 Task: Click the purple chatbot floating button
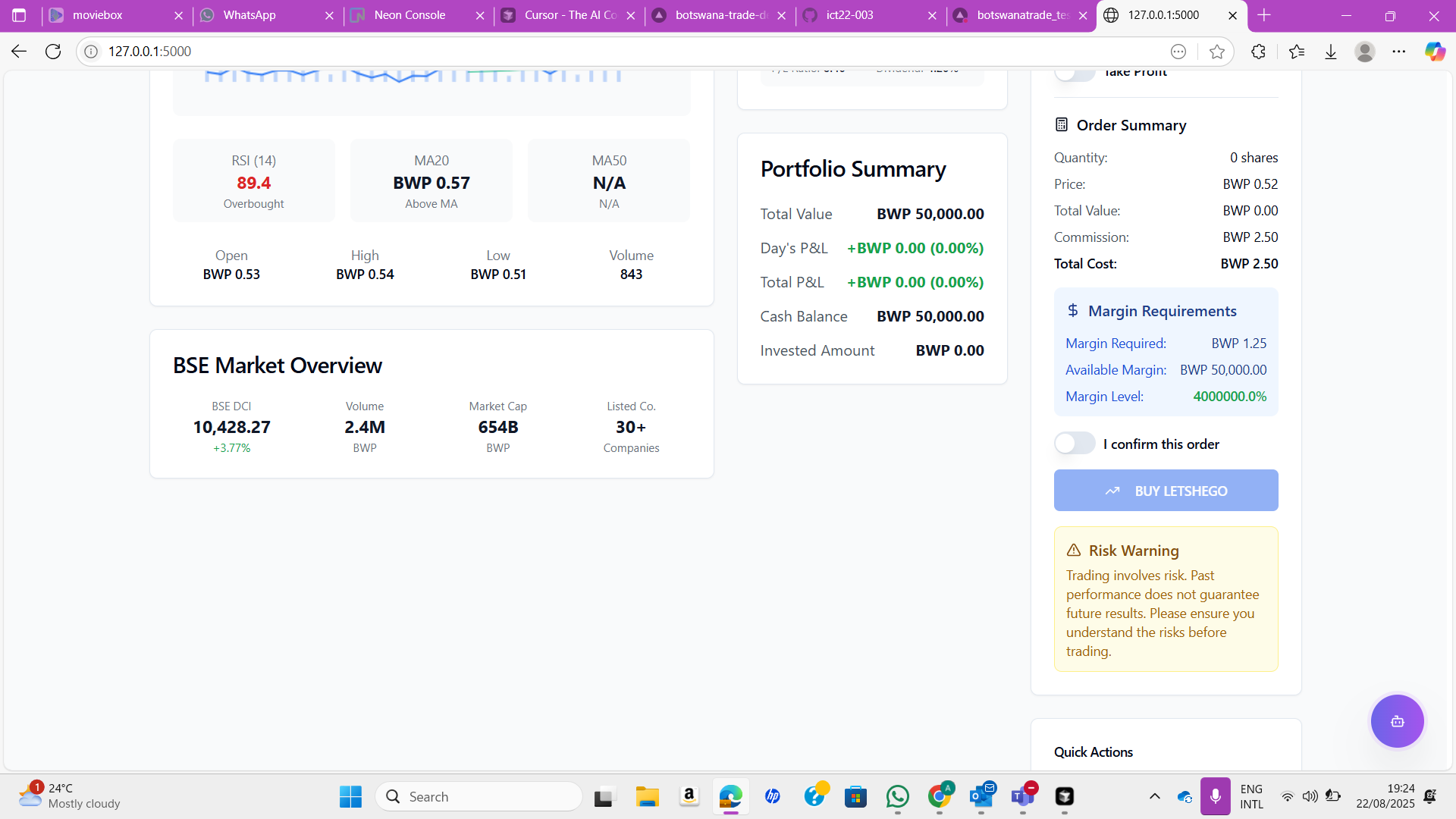(x=1397, y=721)
